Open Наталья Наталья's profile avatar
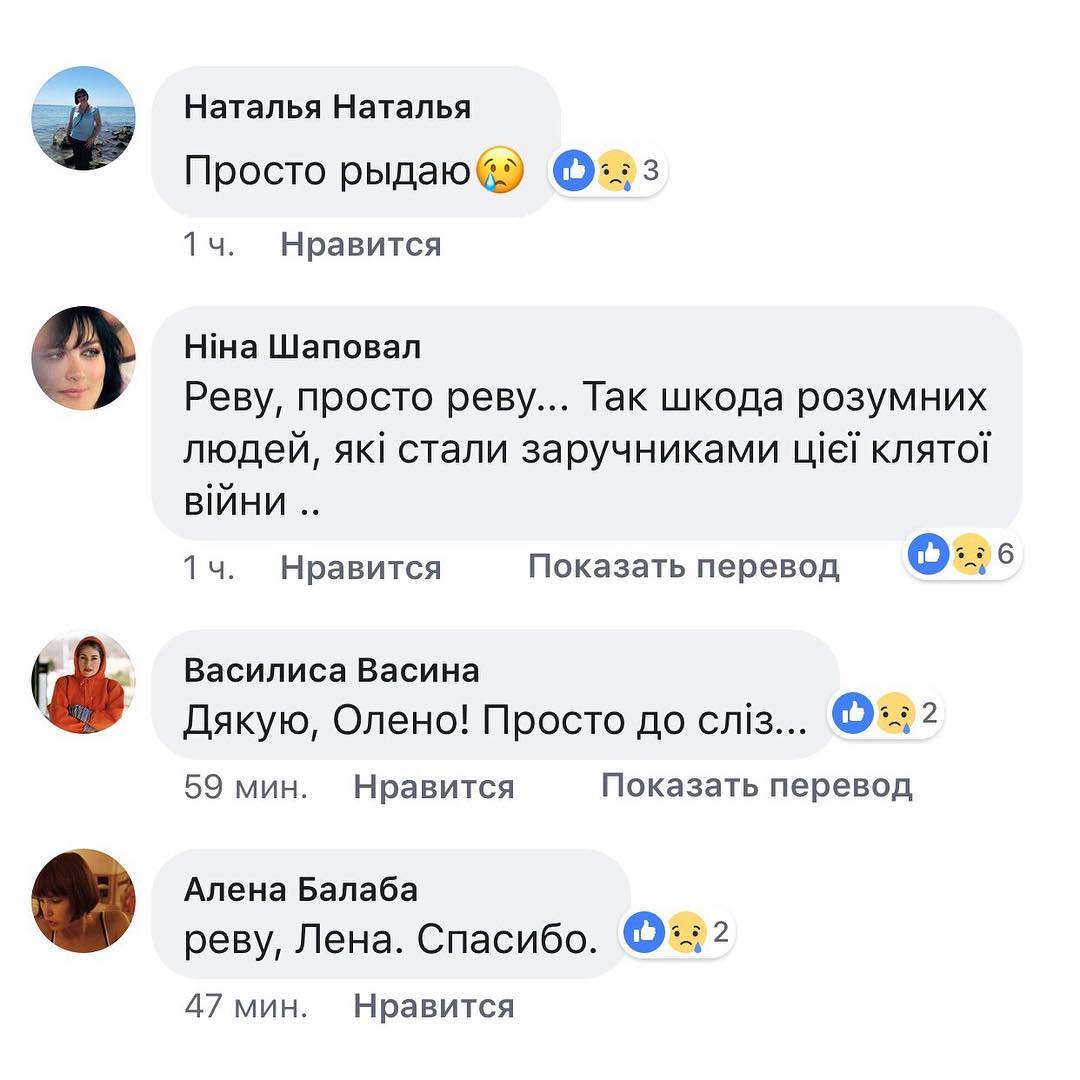The height and width of the screenshot is (1080, 1080). [x=84, y=118]
